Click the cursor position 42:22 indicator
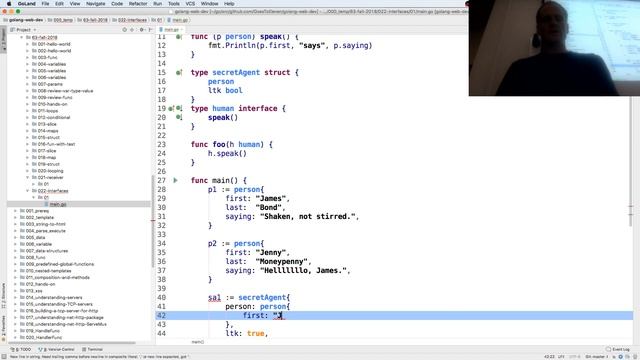 (549, 357)
